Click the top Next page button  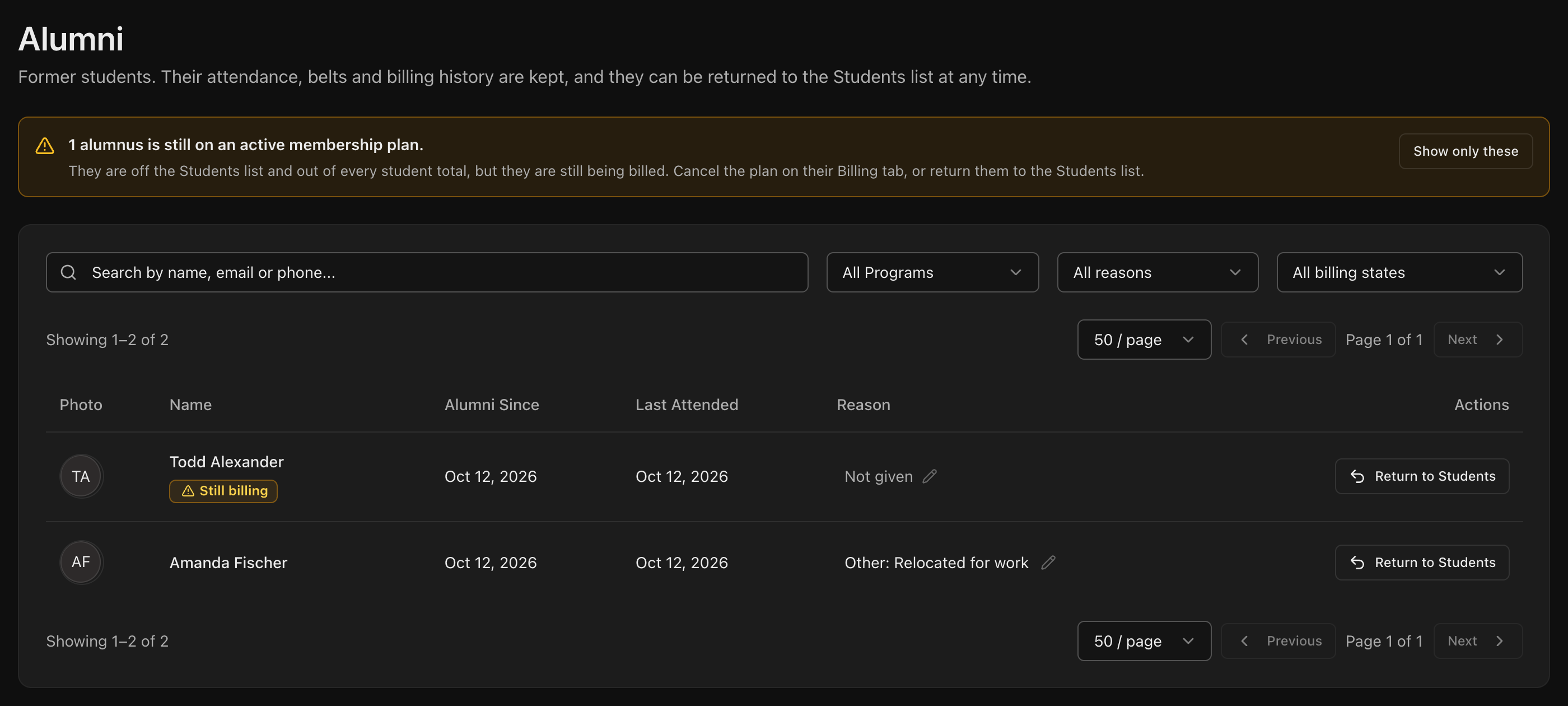click(x=1478, y=340)
